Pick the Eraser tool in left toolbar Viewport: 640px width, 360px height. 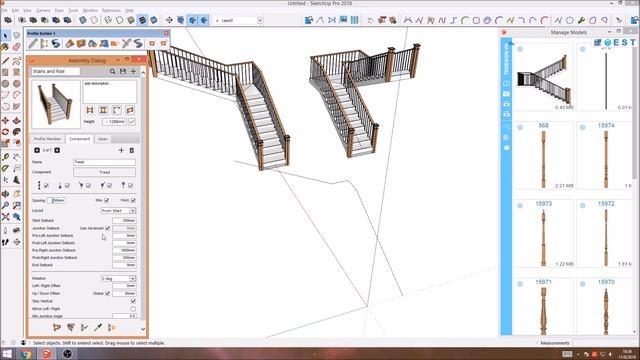[x=16, y=47]
